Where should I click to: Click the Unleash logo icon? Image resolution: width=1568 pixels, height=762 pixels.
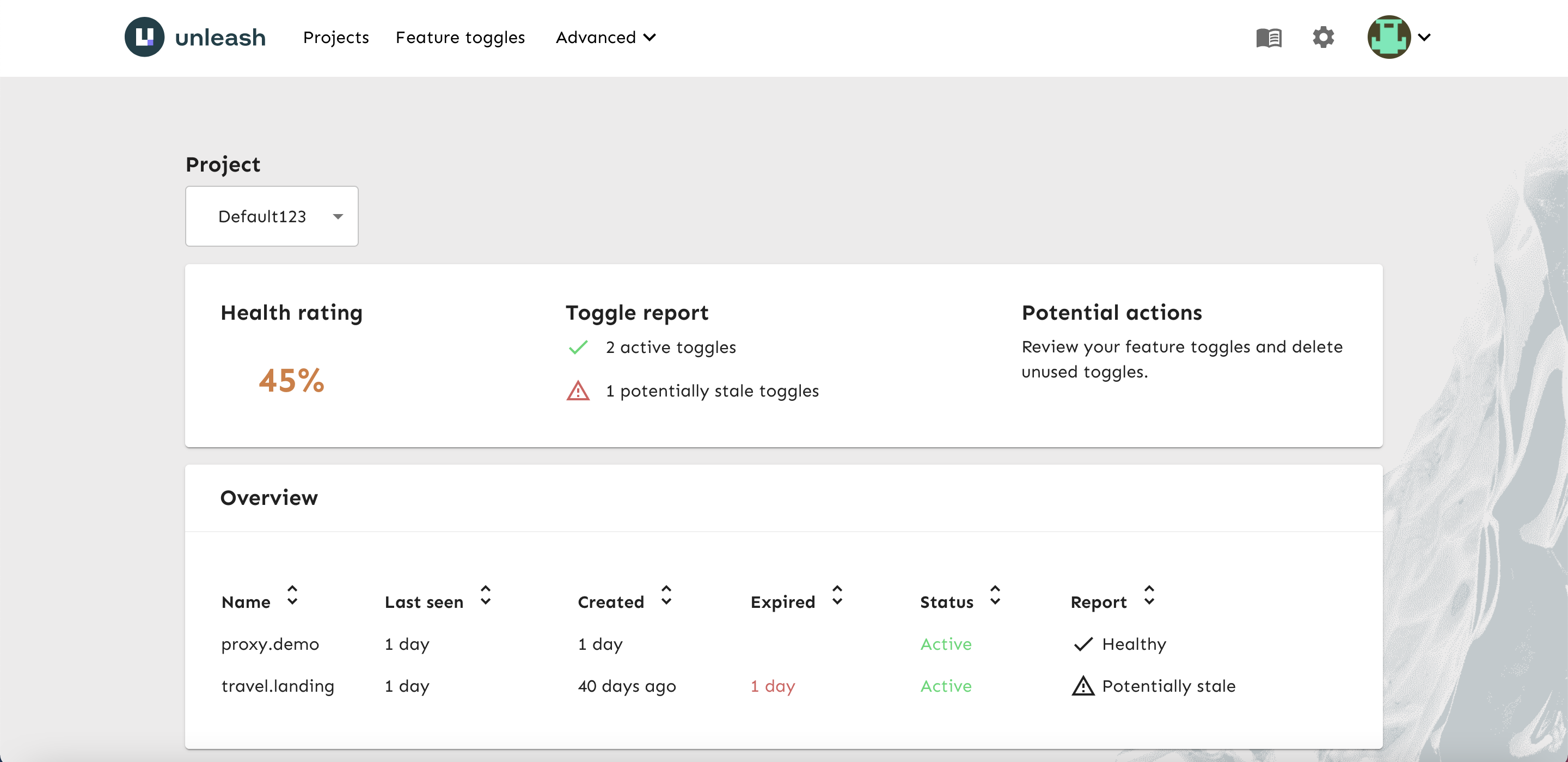tap(144, 37)
